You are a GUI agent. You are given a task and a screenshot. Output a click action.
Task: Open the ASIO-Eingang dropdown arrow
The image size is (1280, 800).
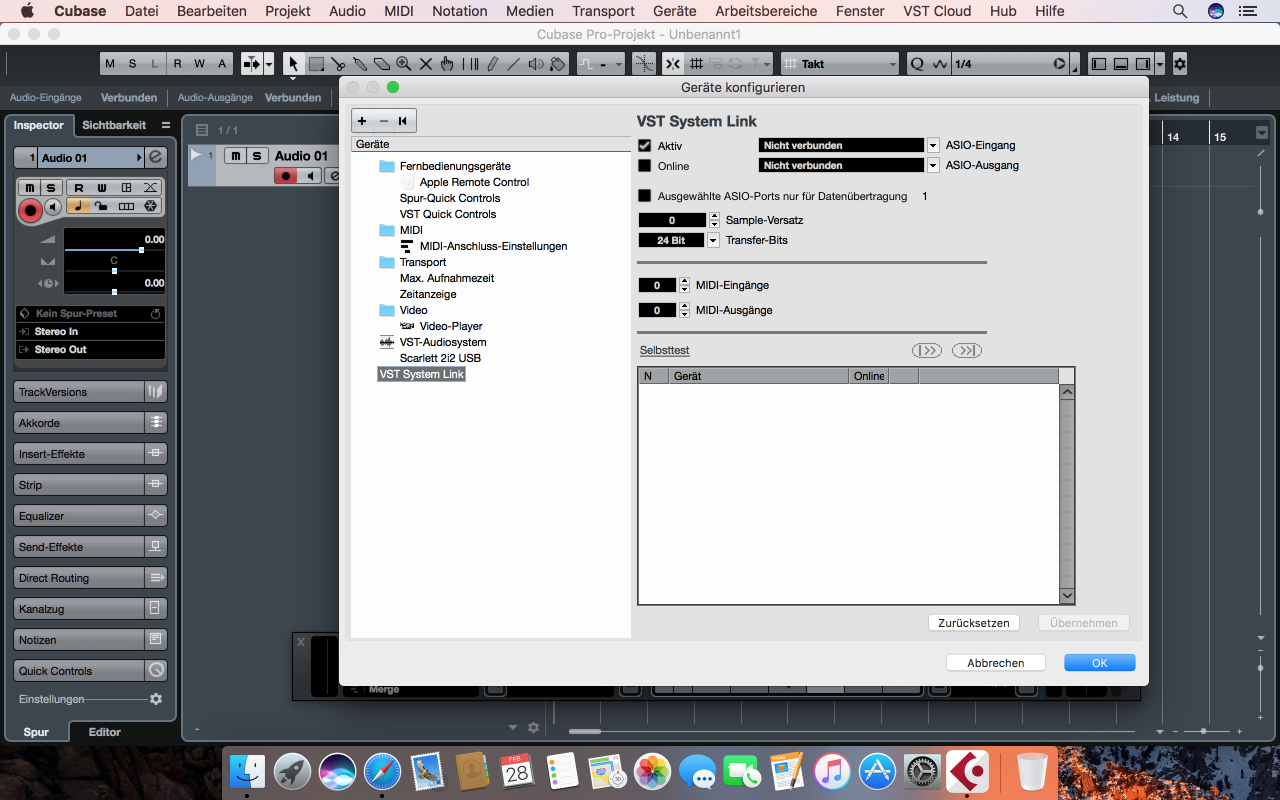tap(933, 146)
